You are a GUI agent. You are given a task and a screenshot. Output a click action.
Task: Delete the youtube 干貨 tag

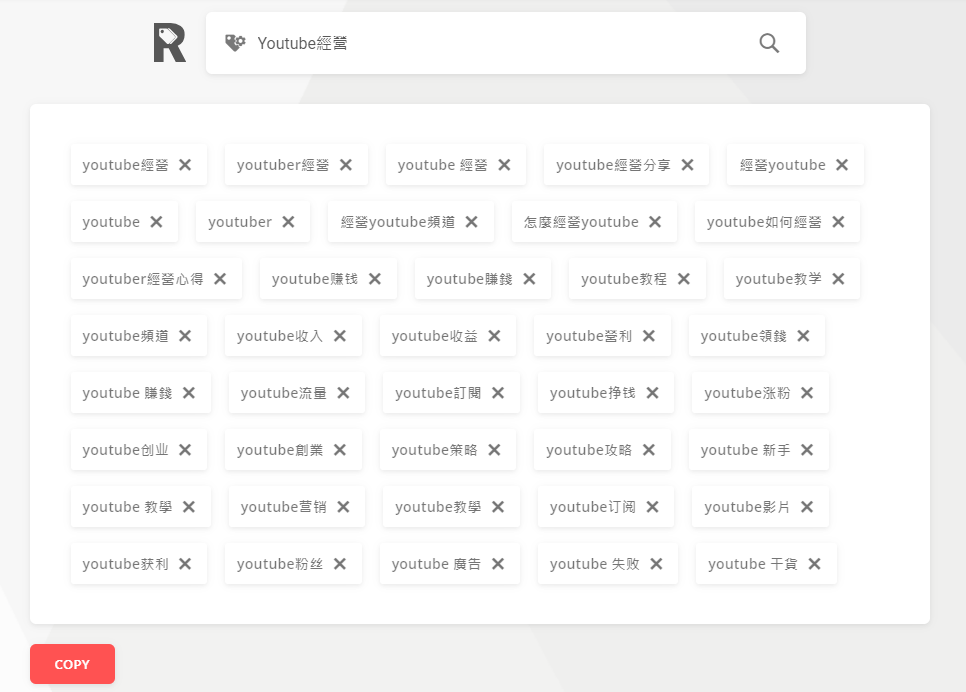tap(814, 564)
